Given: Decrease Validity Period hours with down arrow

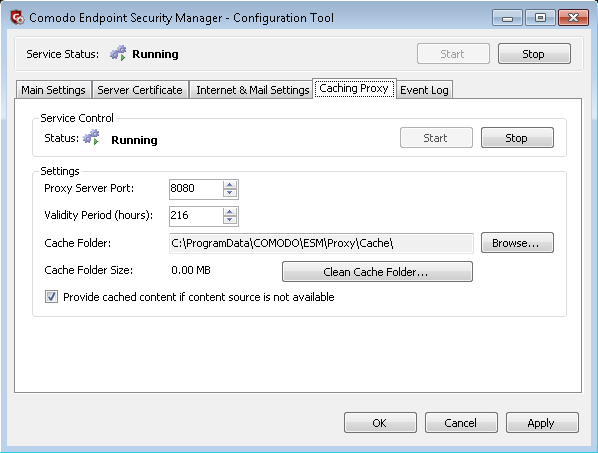Looking at the screenshot, I should point(230,220).
